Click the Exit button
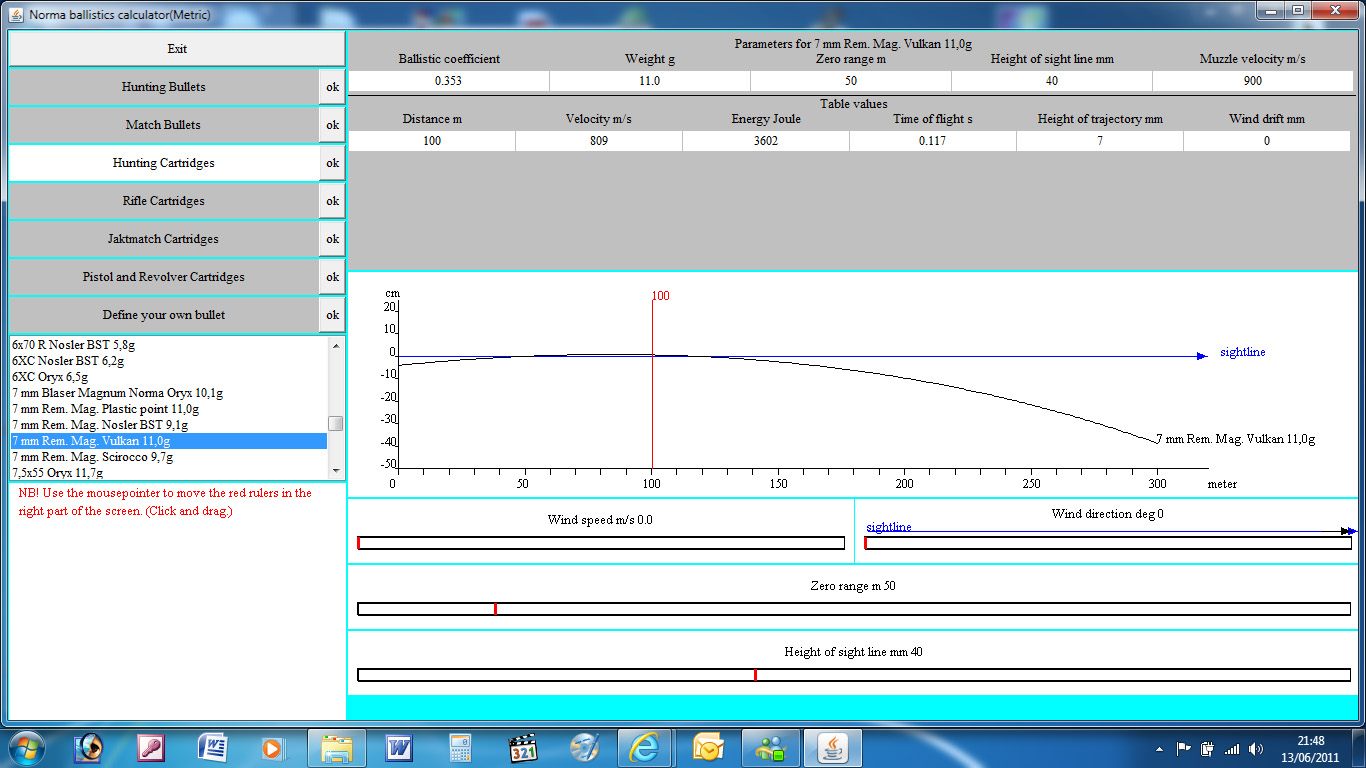The height and width of the screenshot is (768, 1366). point(177,49)
